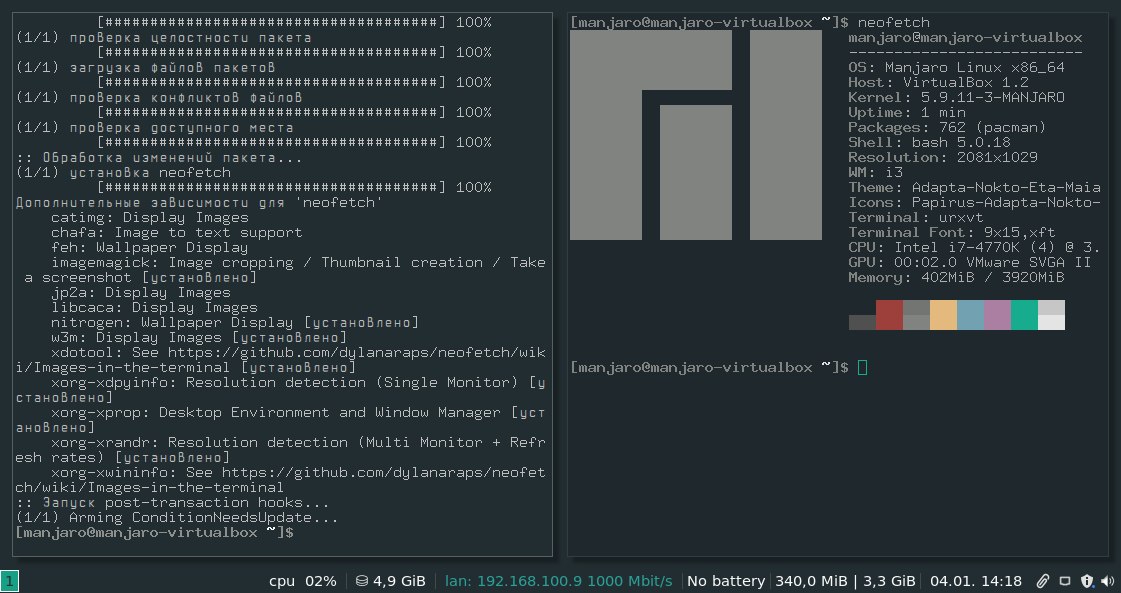This screenshot has width=1121, height=593.
Task: Click the 'Обработка изменений пакета' line
Action: (159, 157)
